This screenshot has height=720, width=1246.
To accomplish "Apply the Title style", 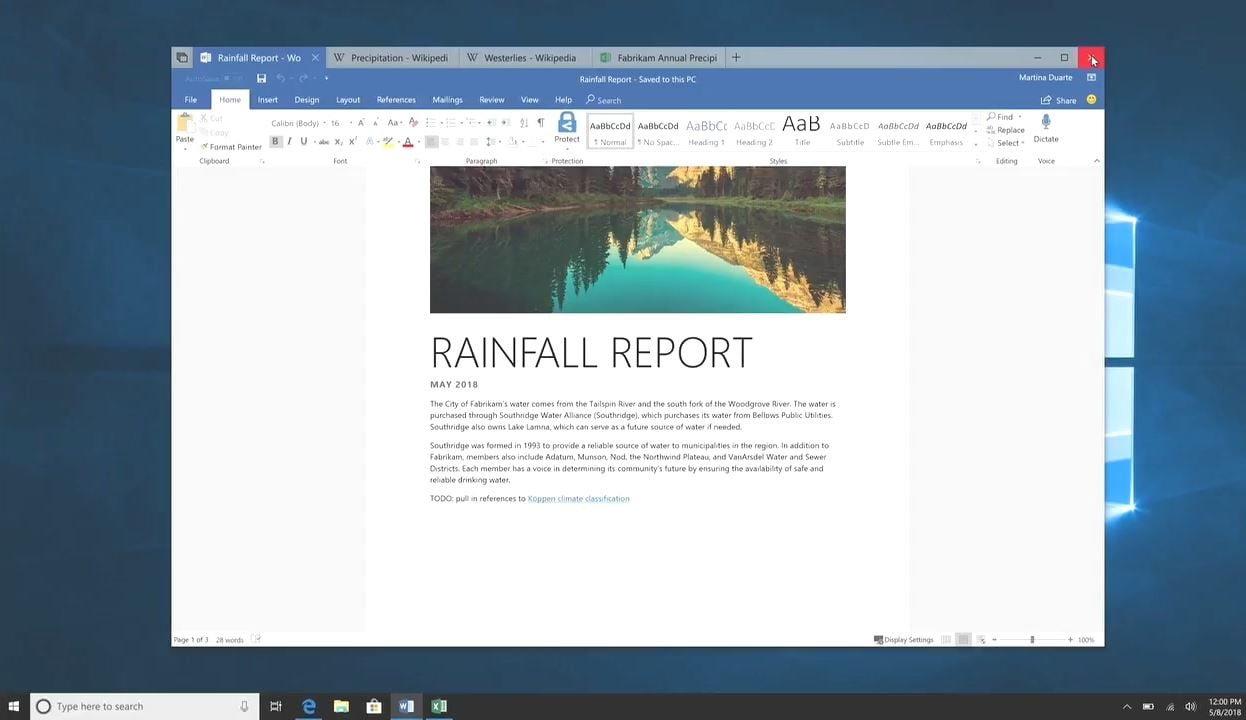I will click(802, 131).
